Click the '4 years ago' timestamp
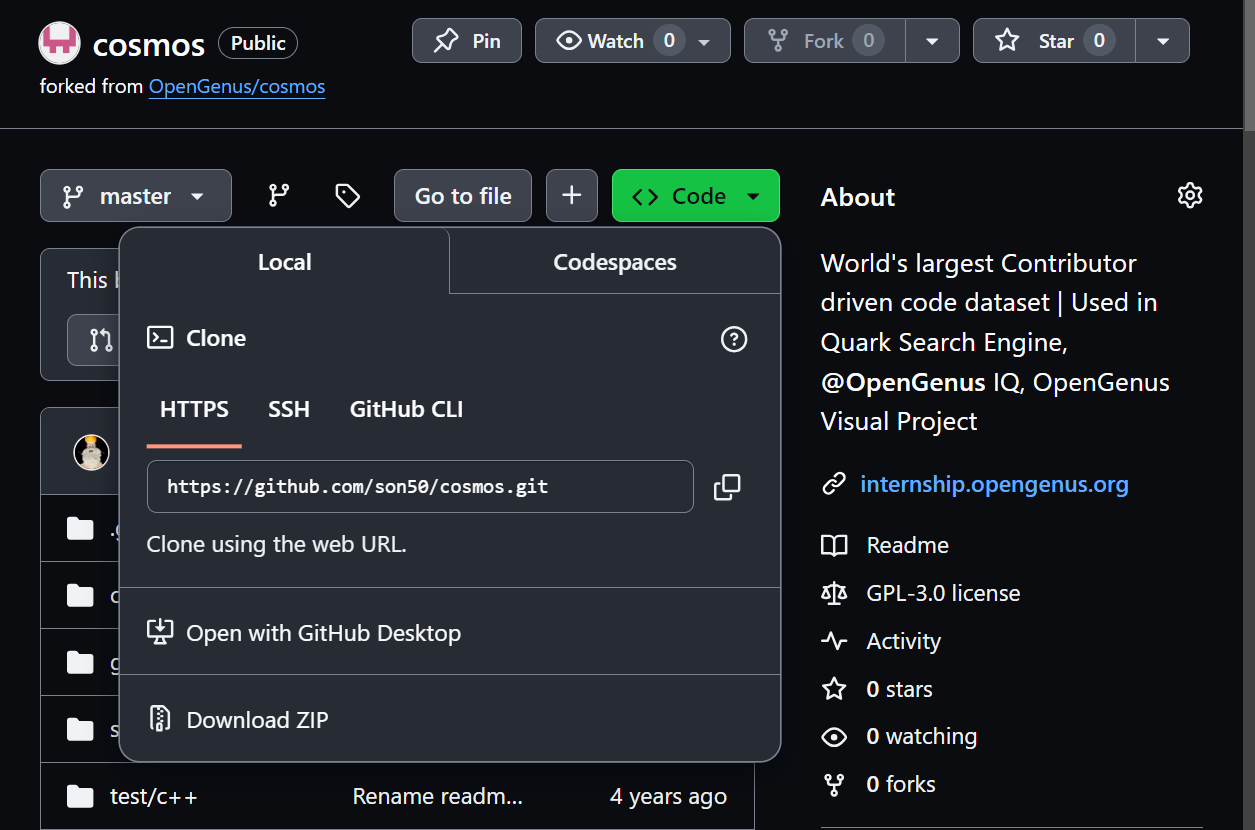This screenshot has width=1255, height=830. (x=668, y=797)
